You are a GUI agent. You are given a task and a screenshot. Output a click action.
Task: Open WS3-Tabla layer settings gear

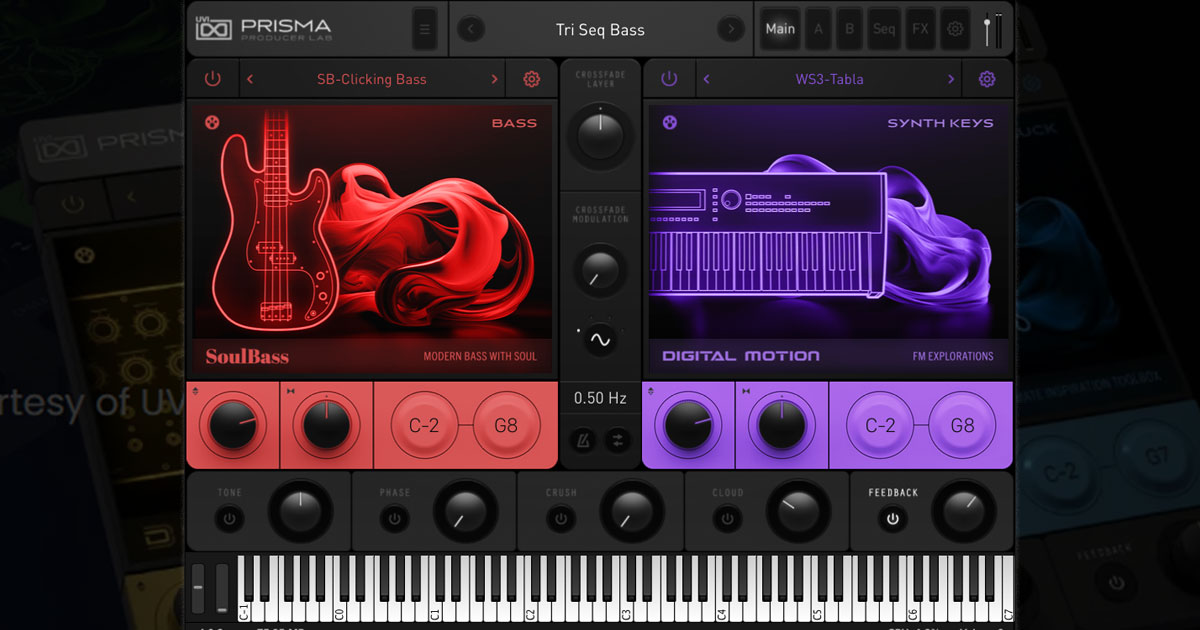(987, 79)
